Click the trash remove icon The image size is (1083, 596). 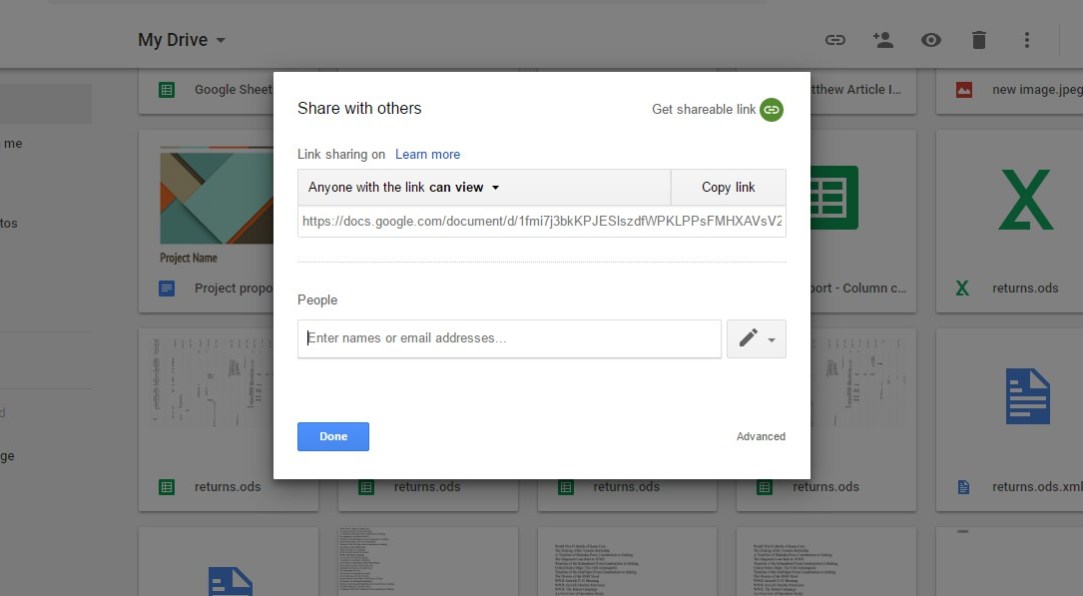tap(979, 40)
